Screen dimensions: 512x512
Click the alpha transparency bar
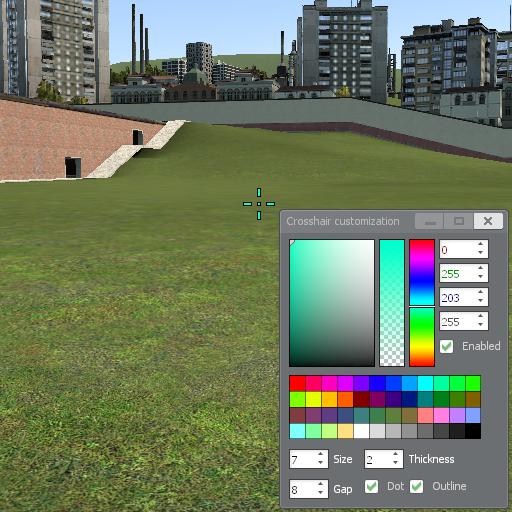coord(392,303)
